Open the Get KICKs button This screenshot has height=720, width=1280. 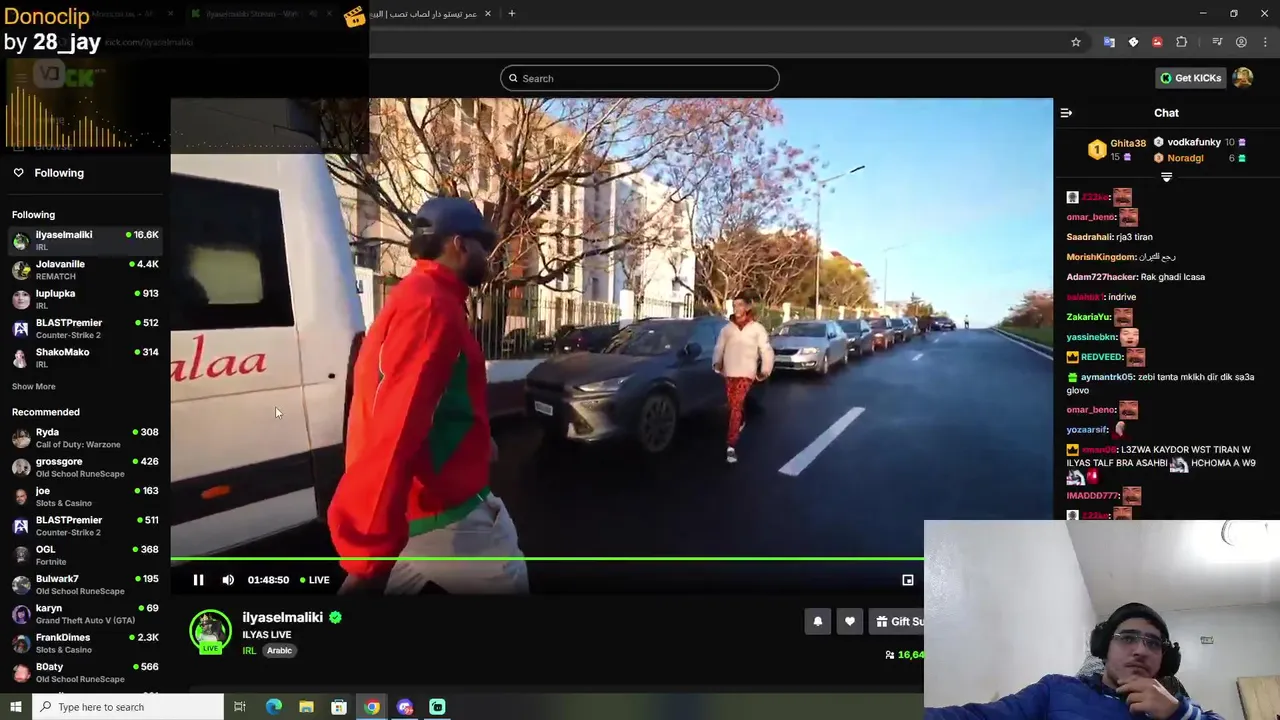click(1190, 78)
